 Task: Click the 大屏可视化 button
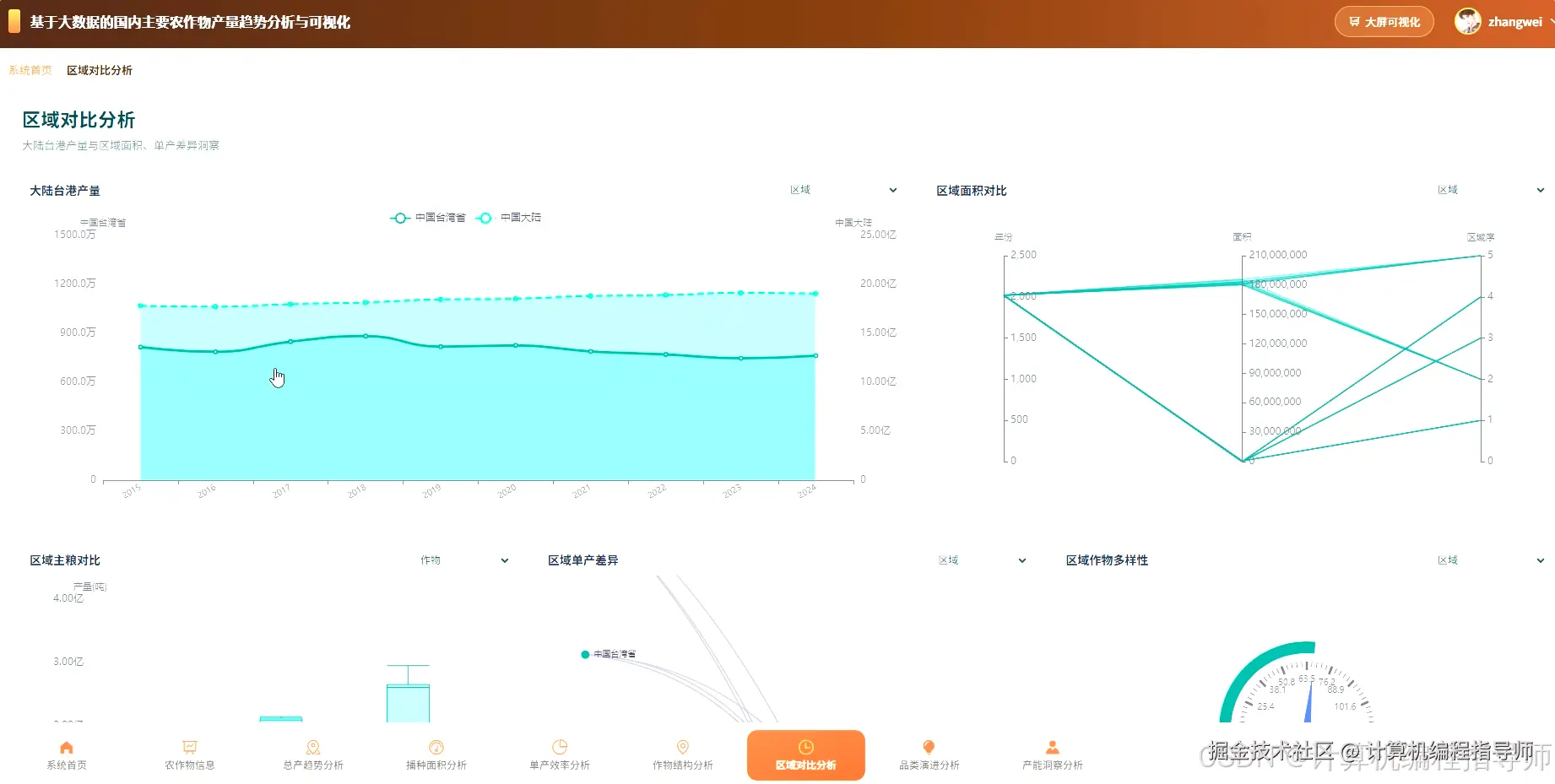[x=1384, y=22]
